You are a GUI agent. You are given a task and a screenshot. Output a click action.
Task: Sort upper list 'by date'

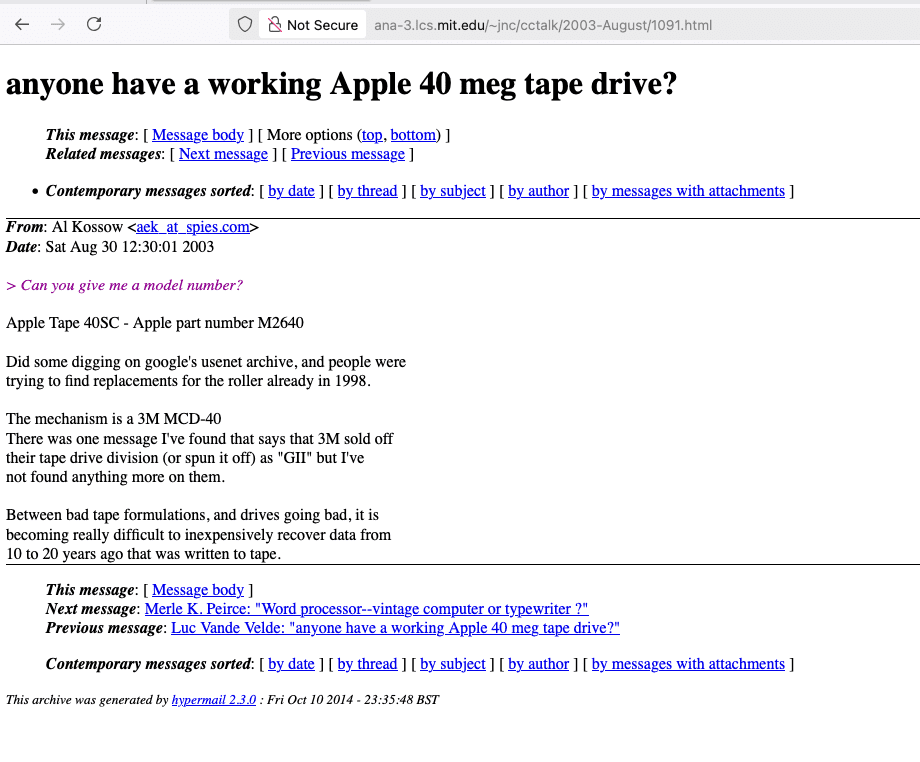(291, 191)
